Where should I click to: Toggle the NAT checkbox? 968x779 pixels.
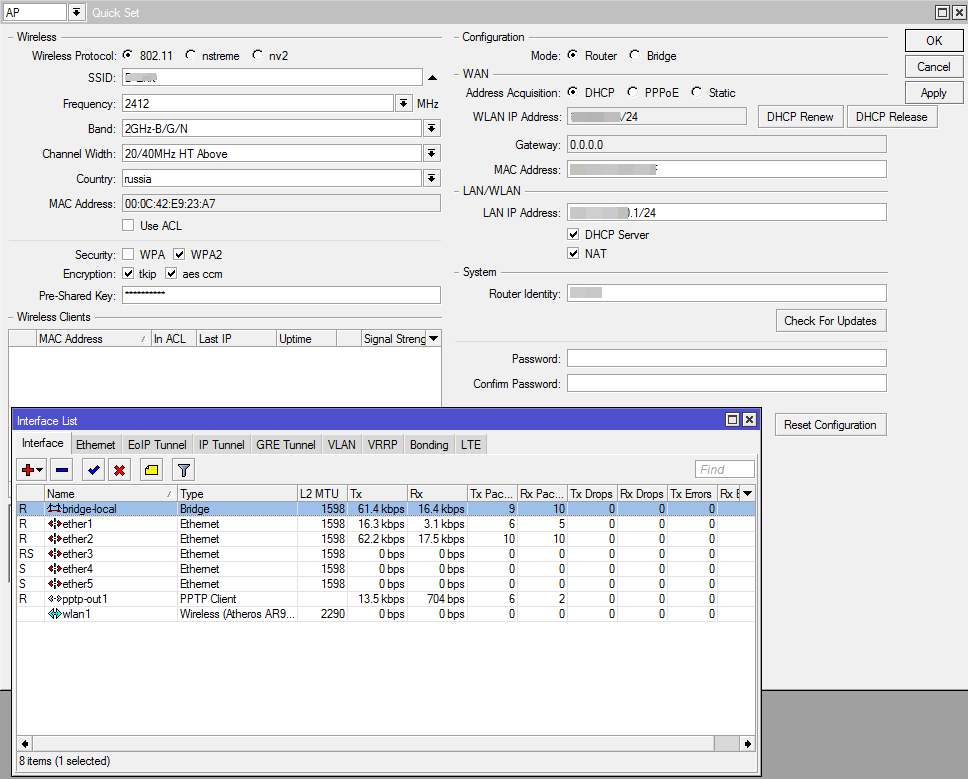pyautogui.click(x=573, y=254)
